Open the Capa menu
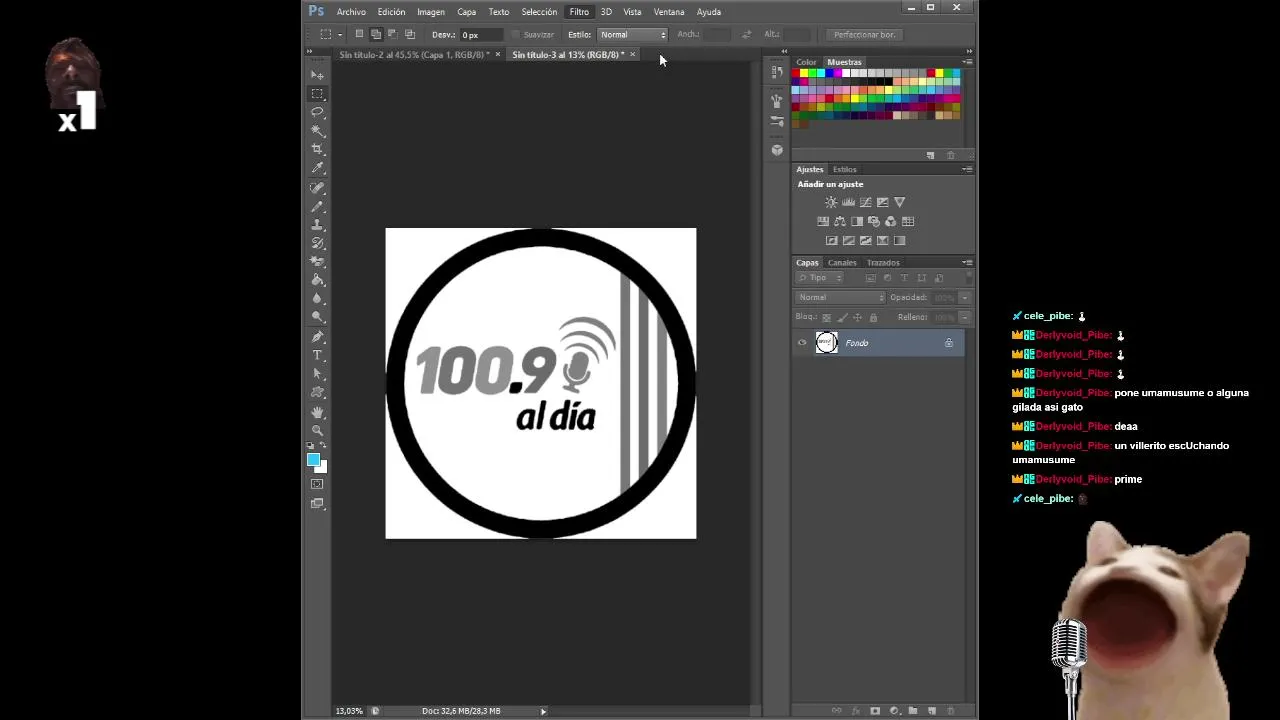Viewport: 1280px width, 720px height. point(466,12)
